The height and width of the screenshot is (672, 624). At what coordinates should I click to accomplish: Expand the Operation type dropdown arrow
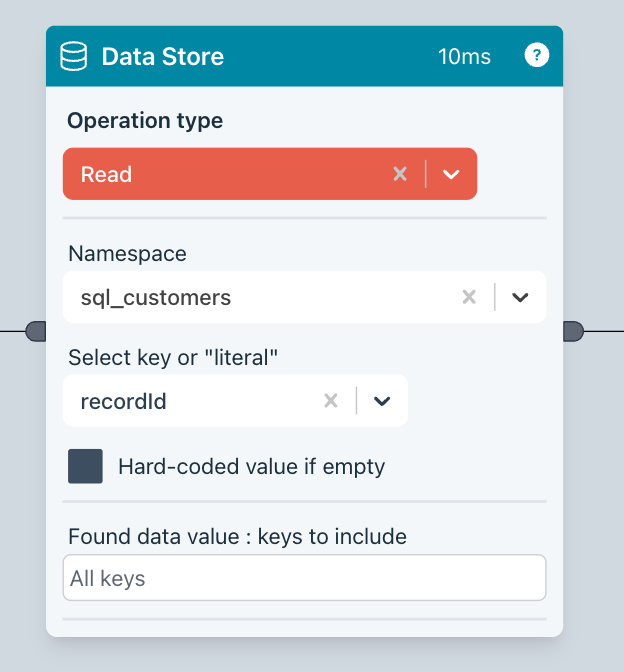[x=451, y=174]
